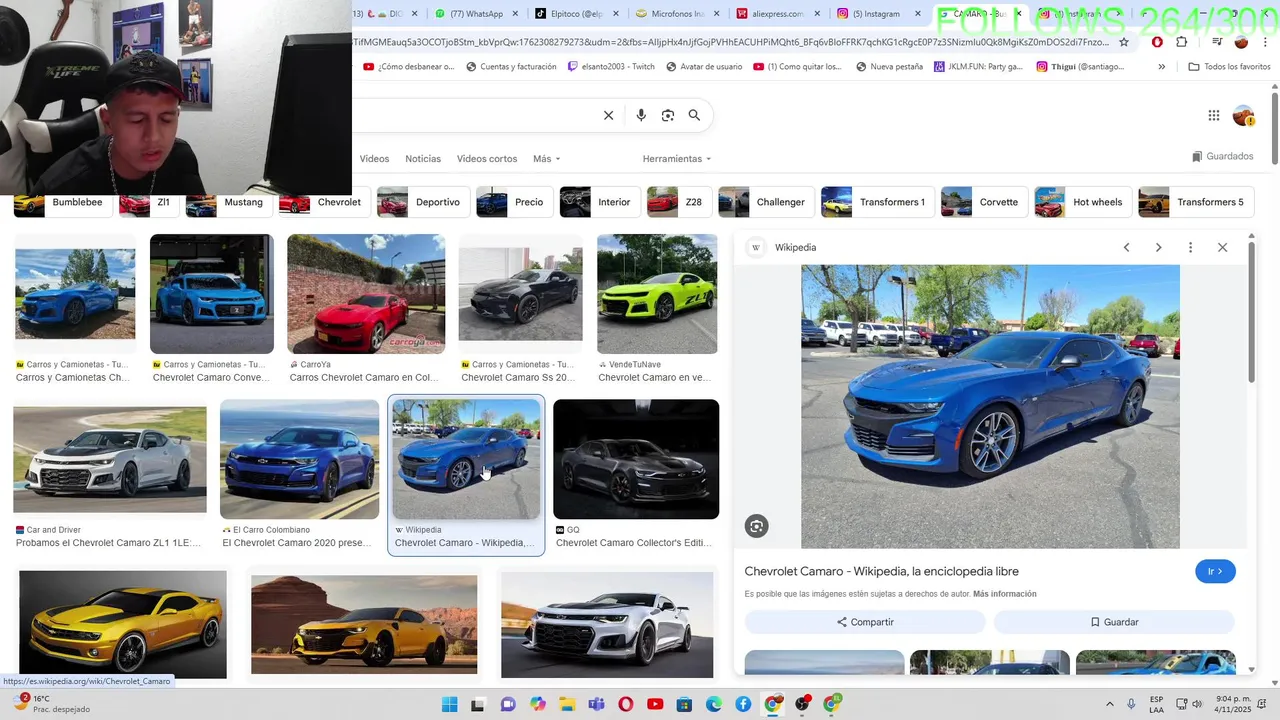
Task: Open elsanto2003 Twitch bookmark
Action: pyautogui.click(x=611, y=67)
